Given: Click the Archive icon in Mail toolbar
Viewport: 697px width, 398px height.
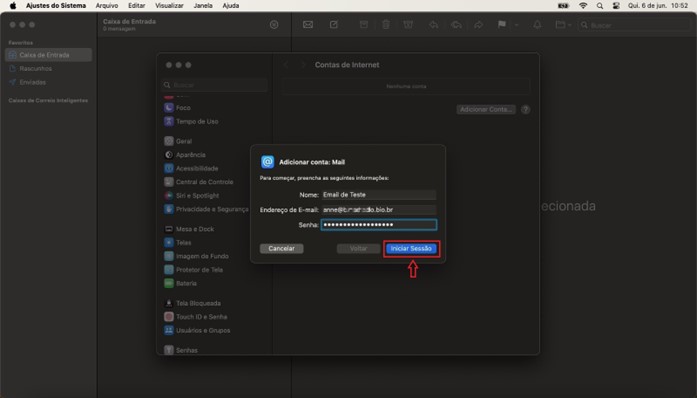Looking at the screenshot, I should (x=364, y=25).
